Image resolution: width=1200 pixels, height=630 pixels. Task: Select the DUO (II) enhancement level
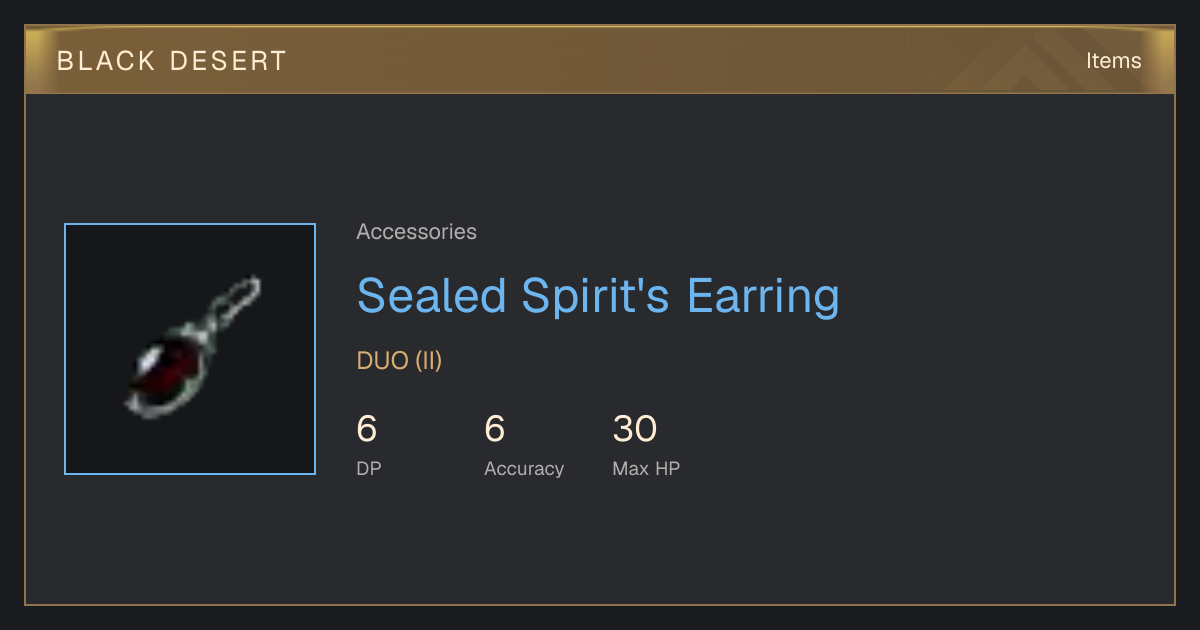pyautogui.click(x=399, y=361)
